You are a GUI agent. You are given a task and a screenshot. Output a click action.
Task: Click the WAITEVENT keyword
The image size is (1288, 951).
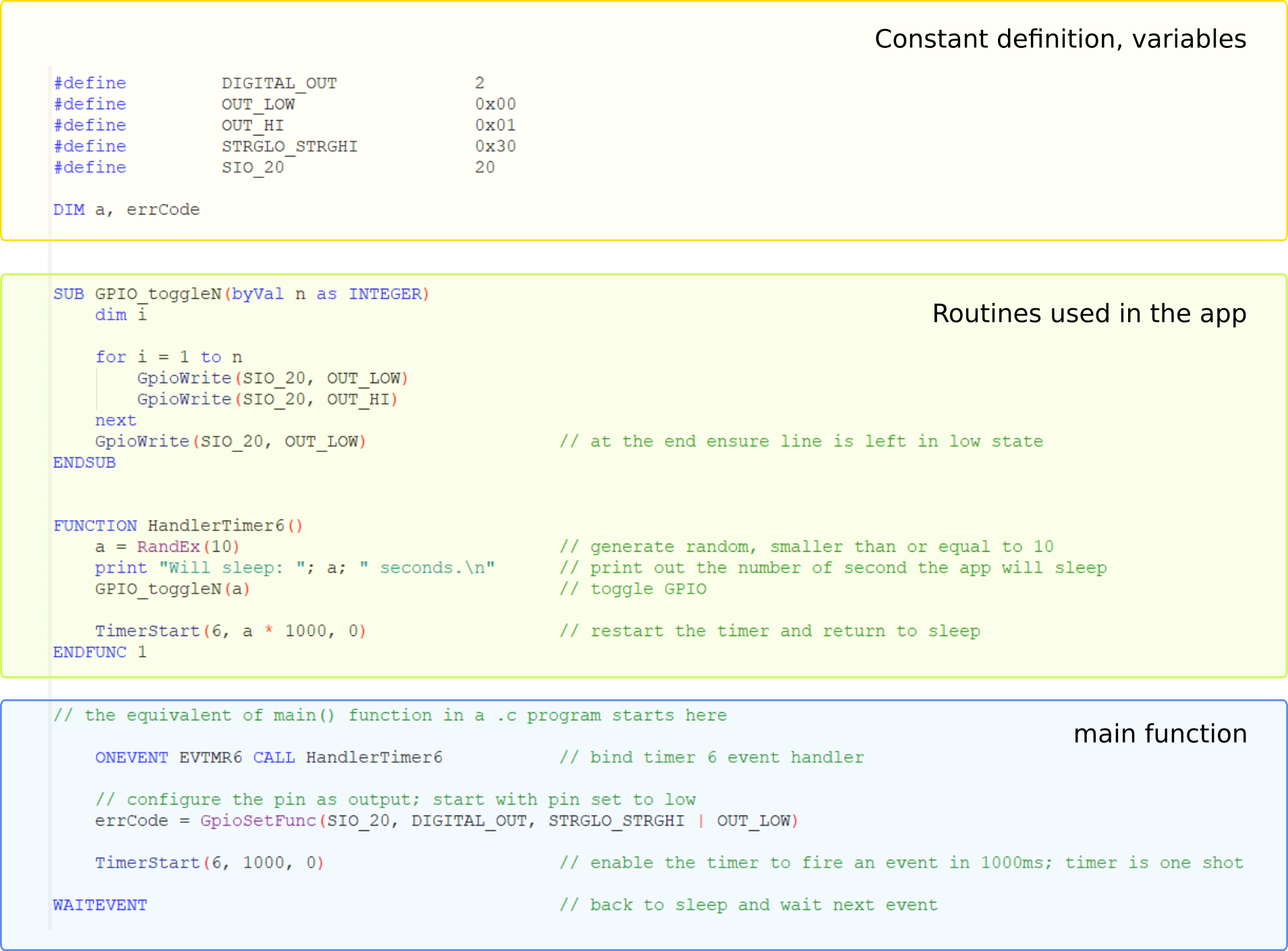pos(100,905)
